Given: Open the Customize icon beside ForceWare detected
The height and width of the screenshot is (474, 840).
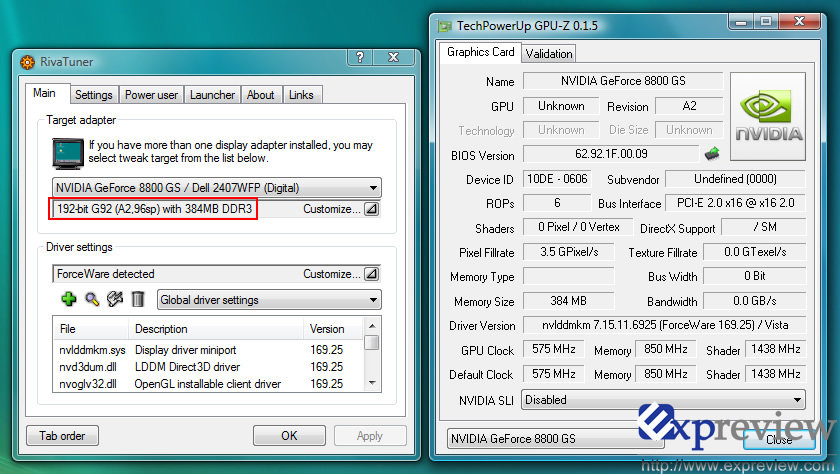Looking at the screenshot, I should point(371,274).
